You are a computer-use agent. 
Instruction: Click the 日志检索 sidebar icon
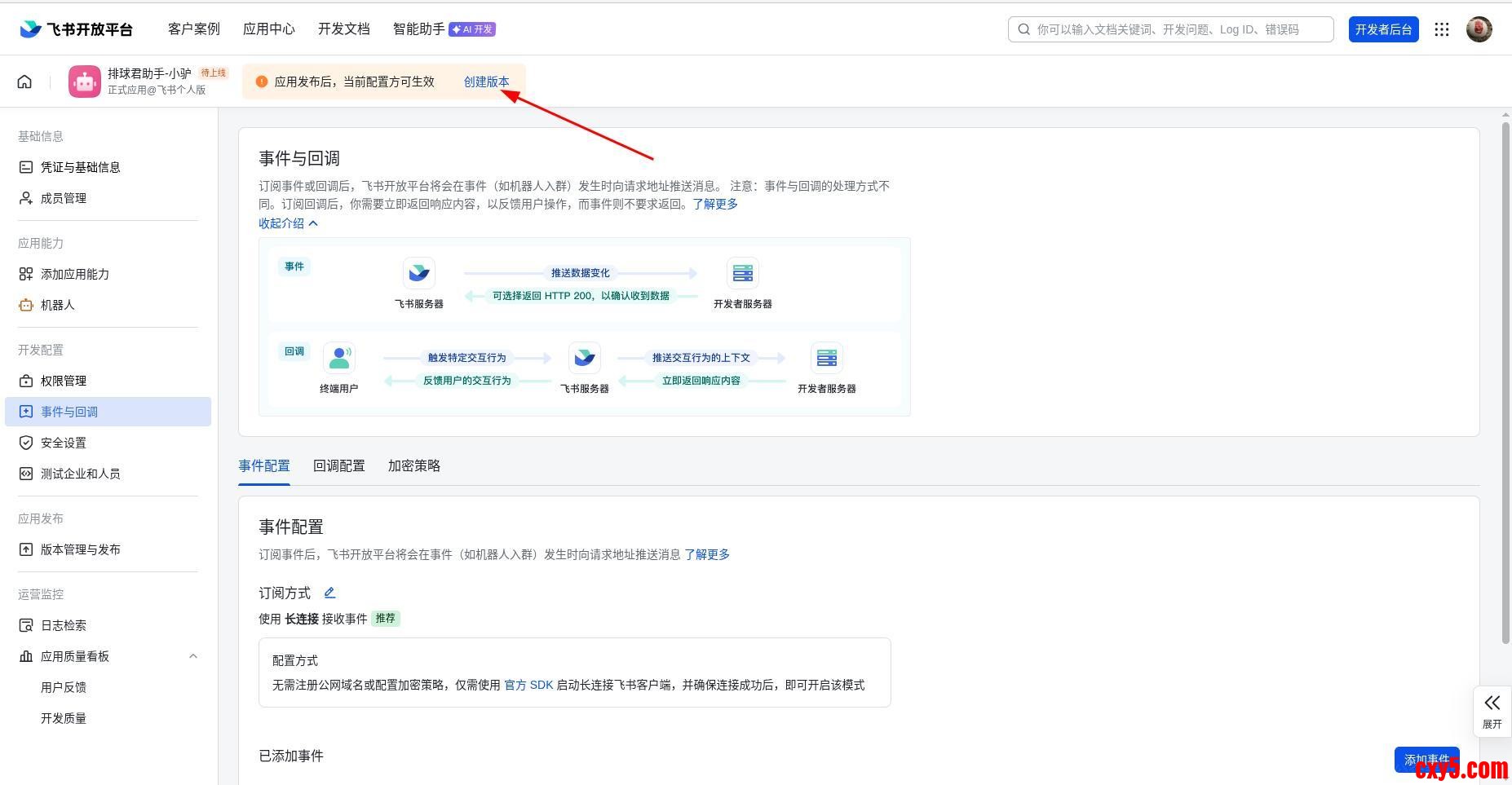pos(26,625)
